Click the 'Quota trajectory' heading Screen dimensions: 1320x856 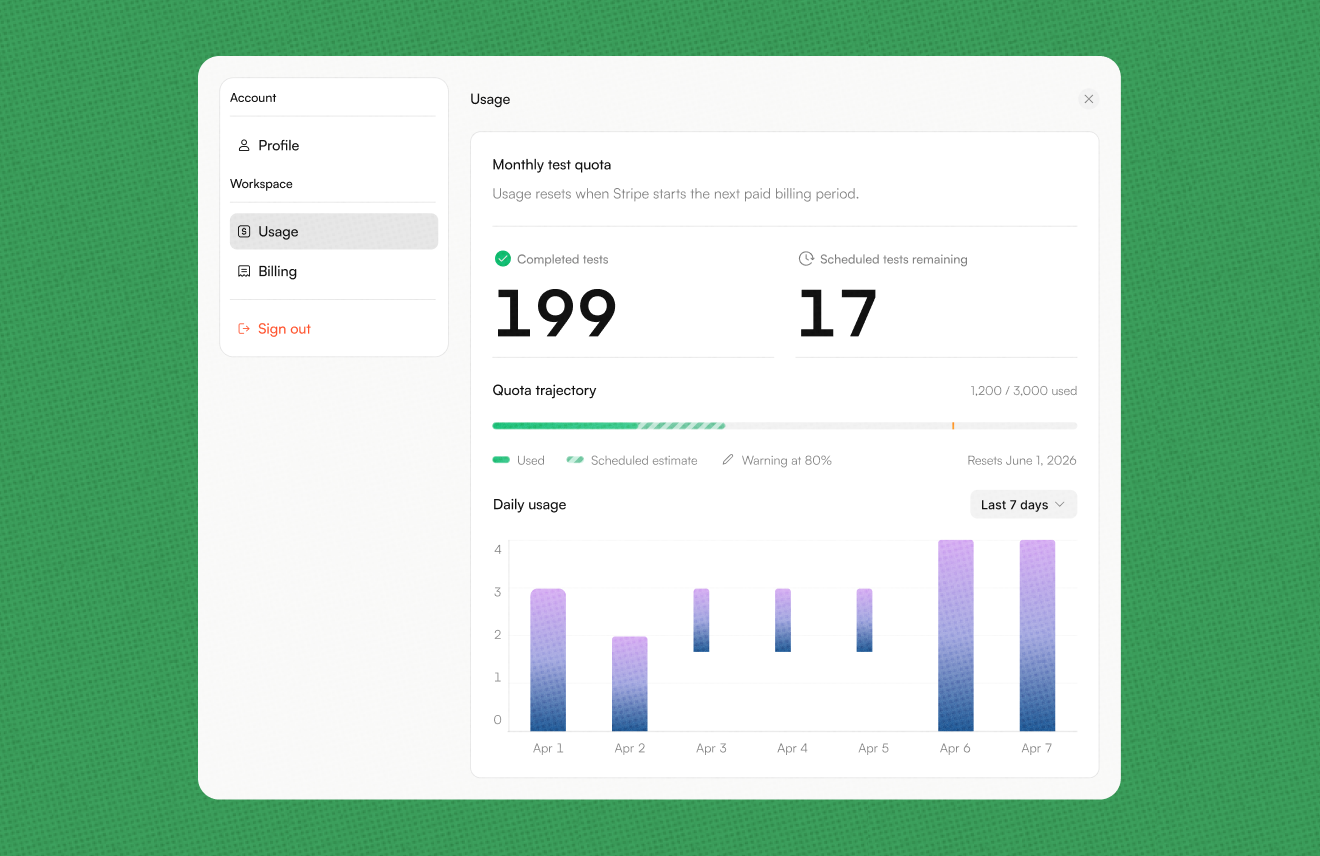[x=545, y=390]
